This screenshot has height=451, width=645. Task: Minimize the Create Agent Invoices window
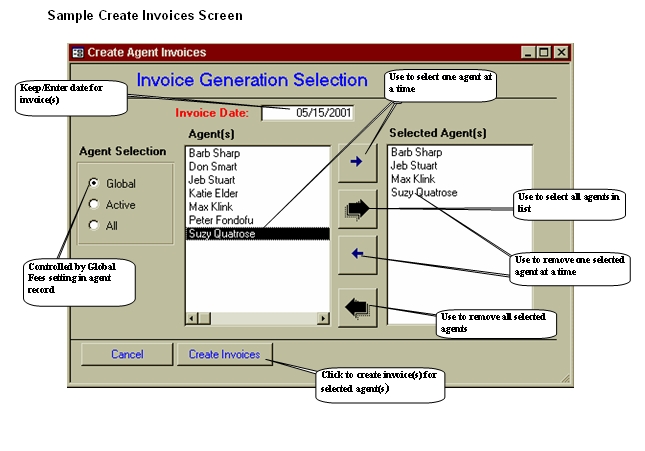coord(528,53)
